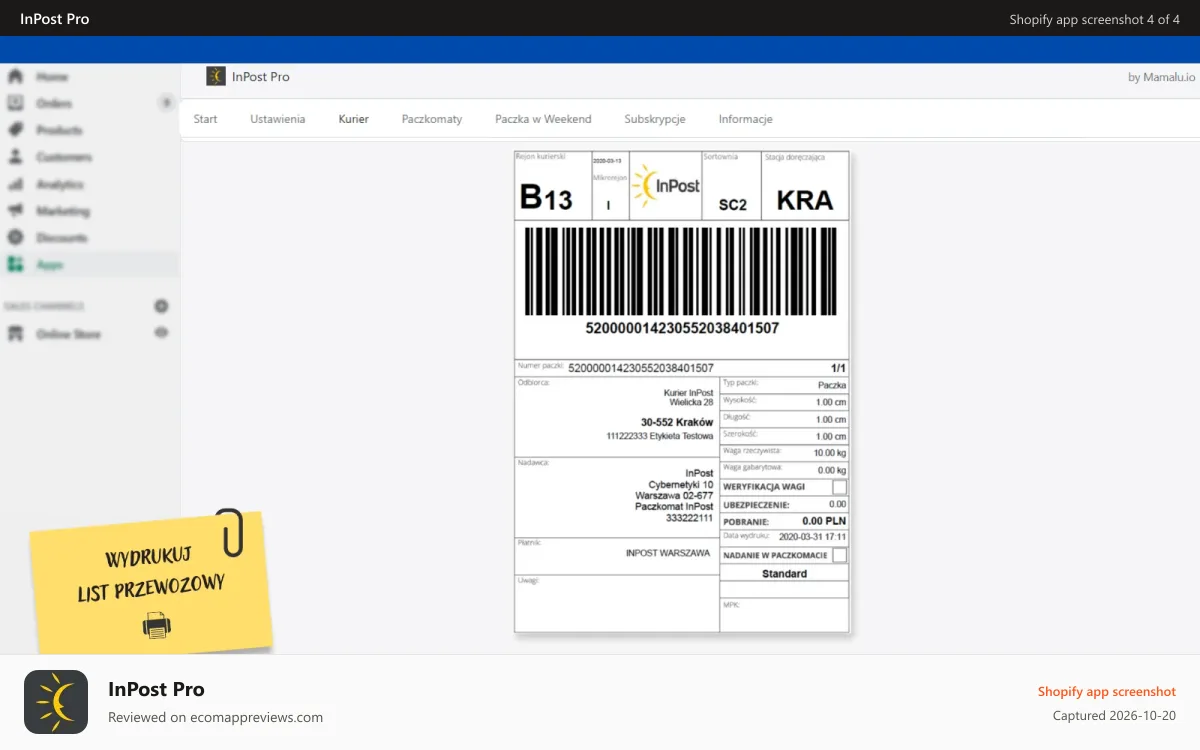Open the Orders sidebar icon
Viewport: 1200px width, 750px height.
tap(15, 103)
